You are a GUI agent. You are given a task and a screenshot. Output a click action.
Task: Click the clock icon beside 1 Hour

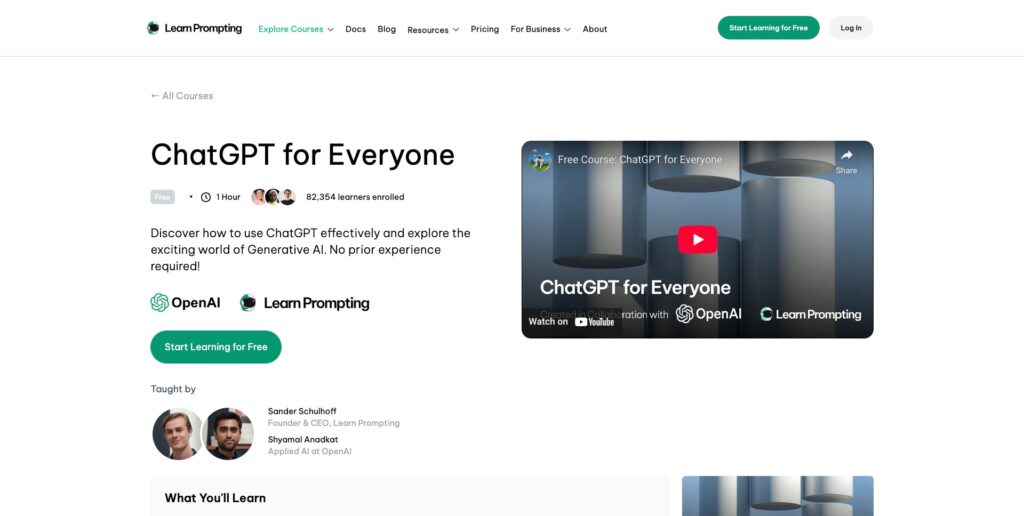coord(206,197)
